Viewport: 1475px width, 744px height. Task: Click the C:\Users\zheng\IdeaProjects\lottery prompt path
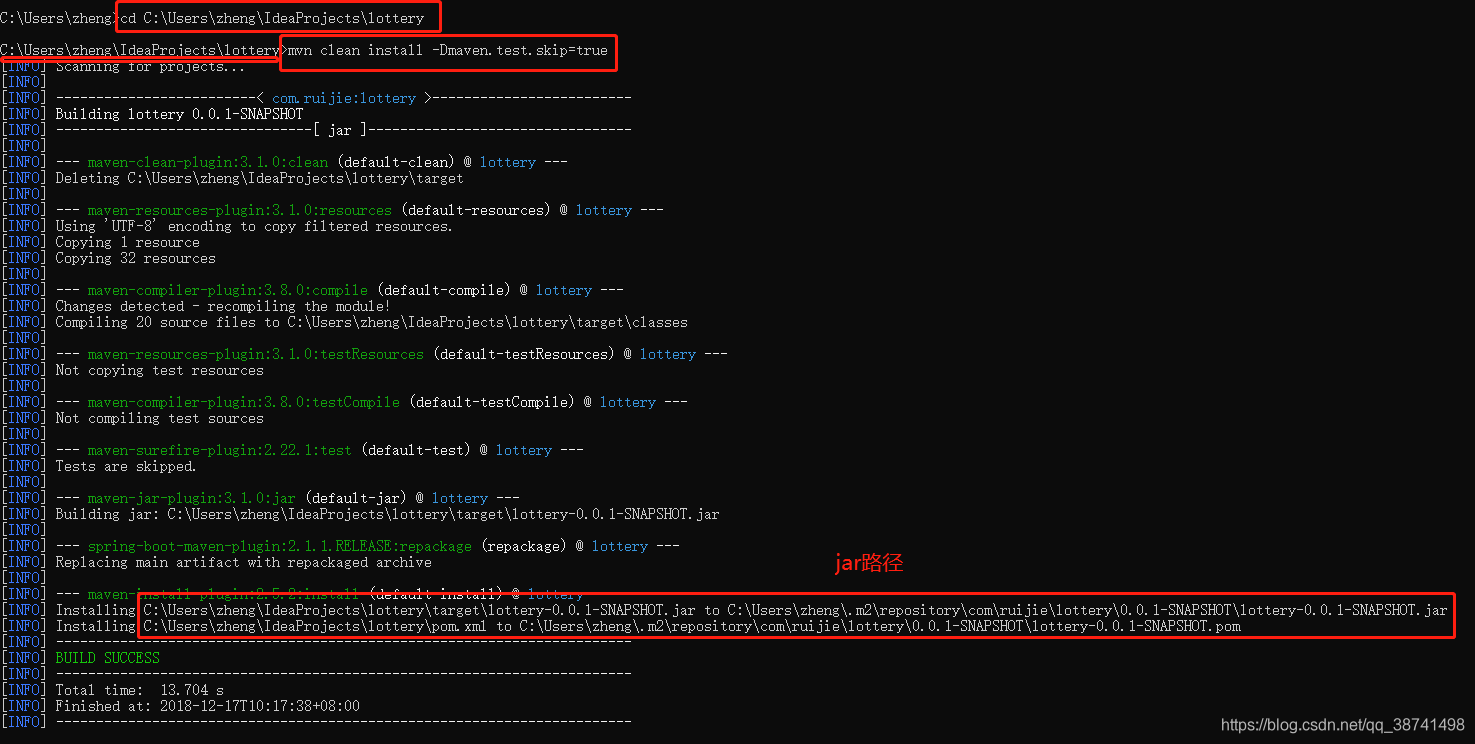click(x=140, y=49)
